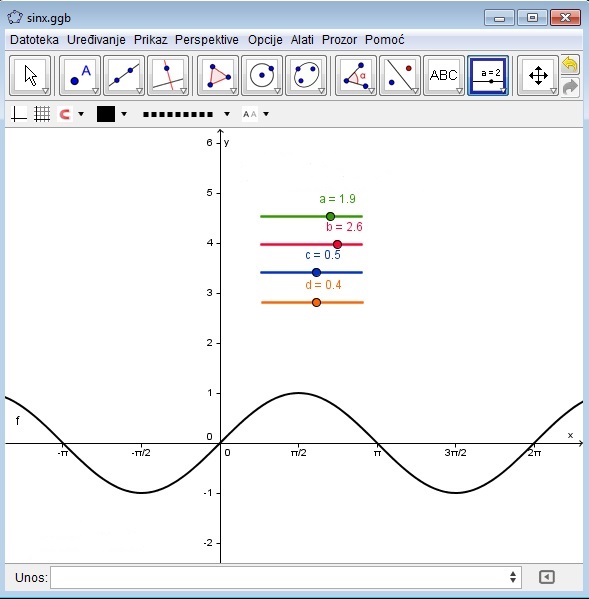Viewport: 589px width, 599px height.
Task: Select the New Point tool
Action: coord(80,75)
